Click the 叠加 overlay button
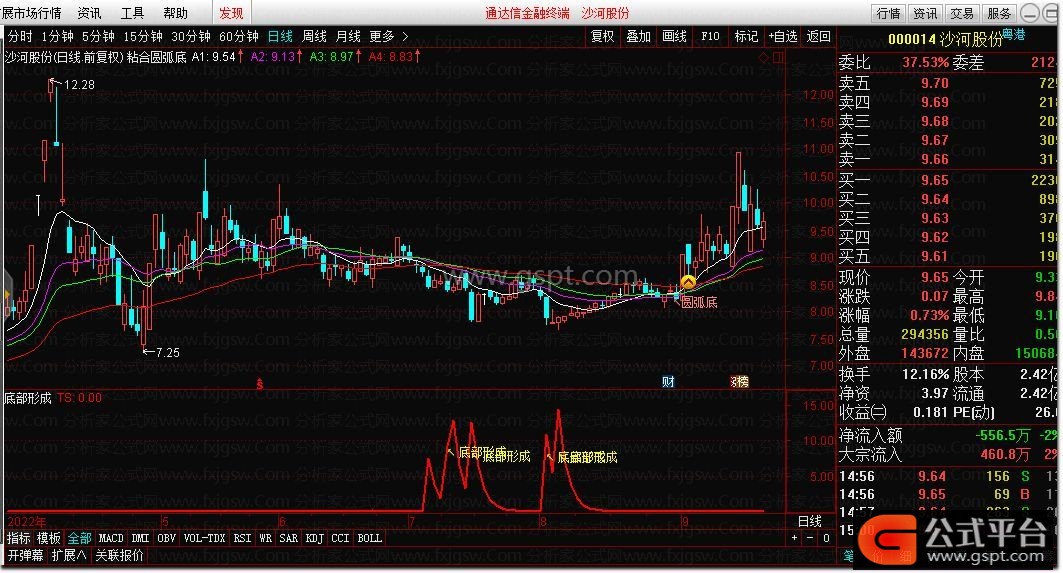The width and height of the screenshot is (1063, 573). [639, 36]
